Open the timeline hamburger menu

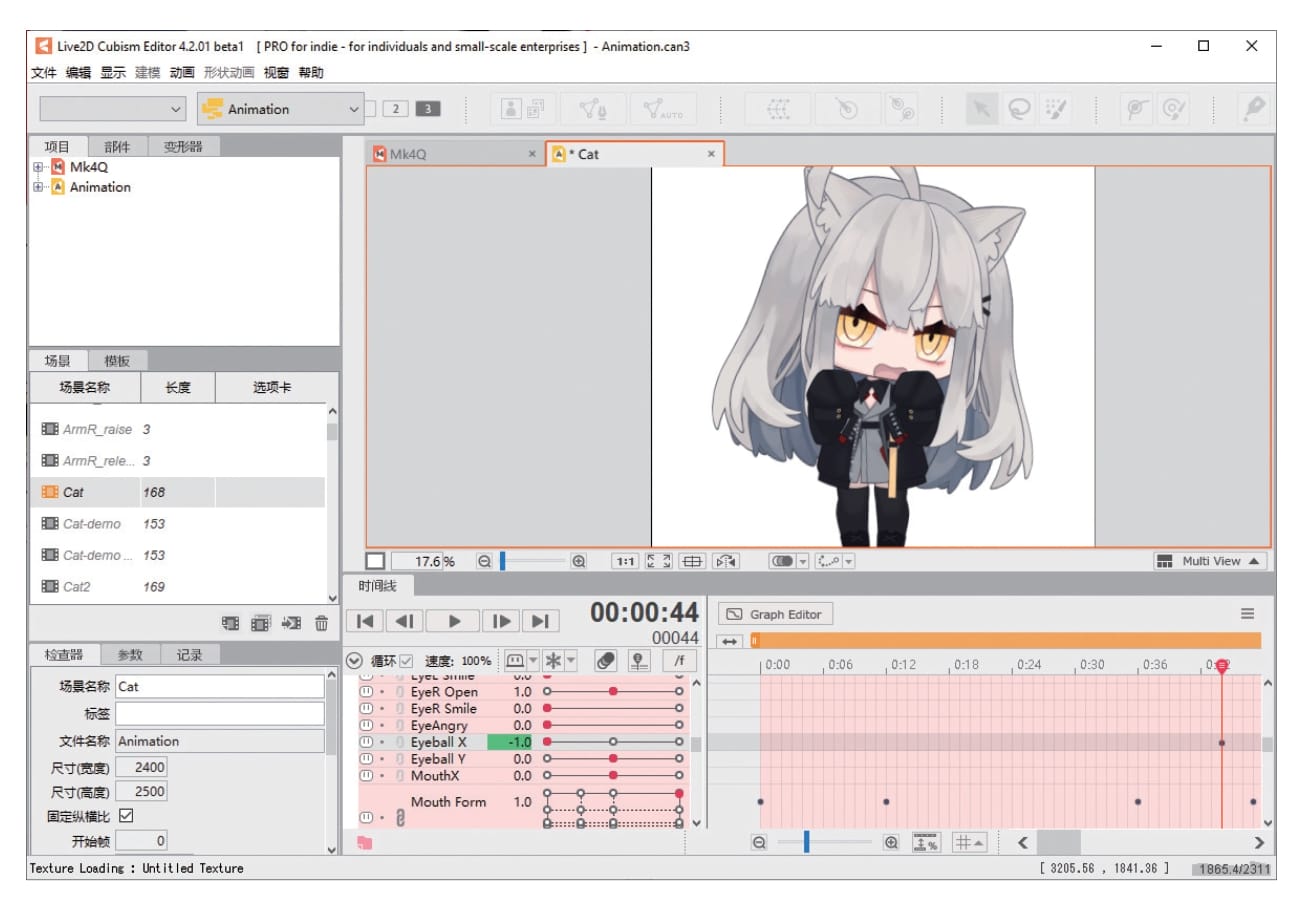(x=1247, y=614)
